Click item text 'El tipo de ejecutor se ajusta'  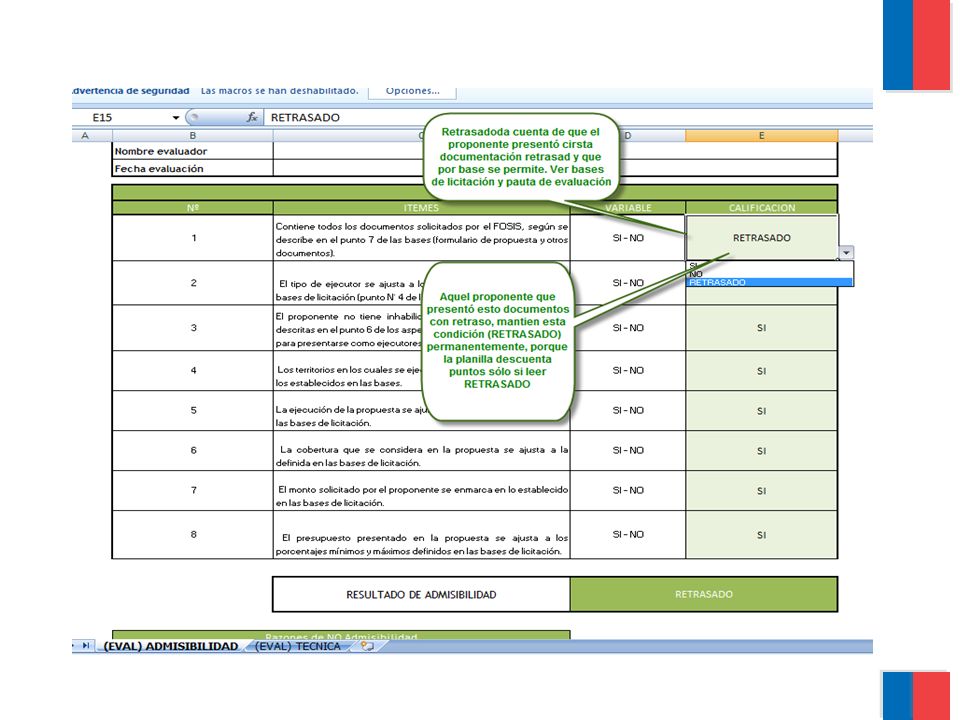point(350,290)
